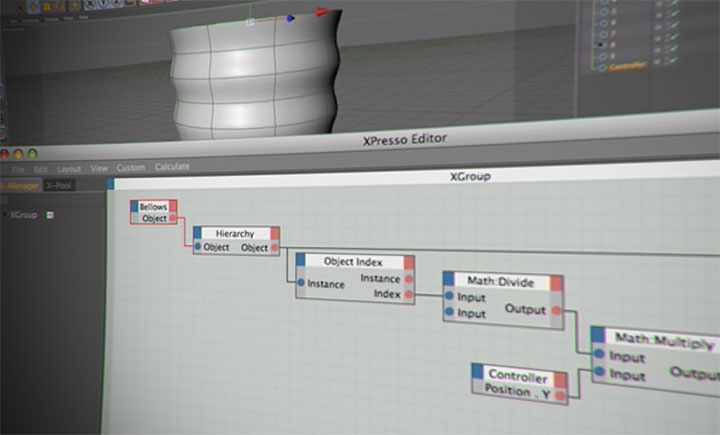Switch to the X-Pool tab
Screen dimensions: 720x435
coord(59,185)
